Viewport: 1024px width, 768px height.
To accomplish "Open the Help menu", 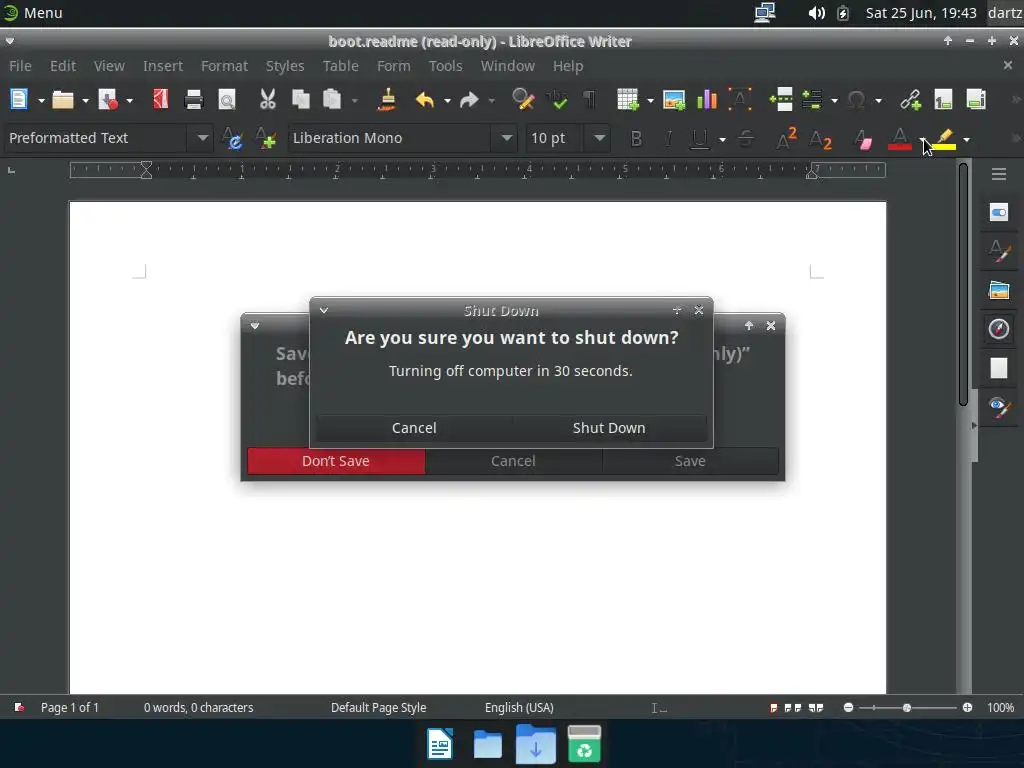I will pos(568,66).
